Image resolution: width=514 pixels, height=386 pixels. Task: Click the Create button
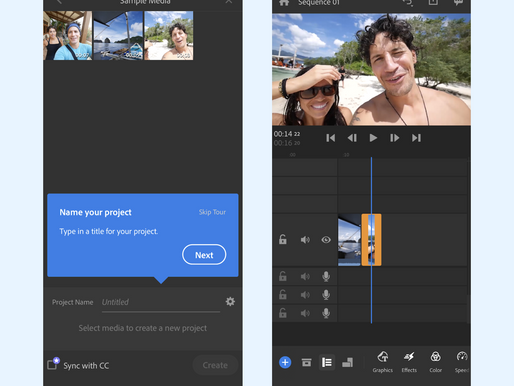(x=215, y=365)
